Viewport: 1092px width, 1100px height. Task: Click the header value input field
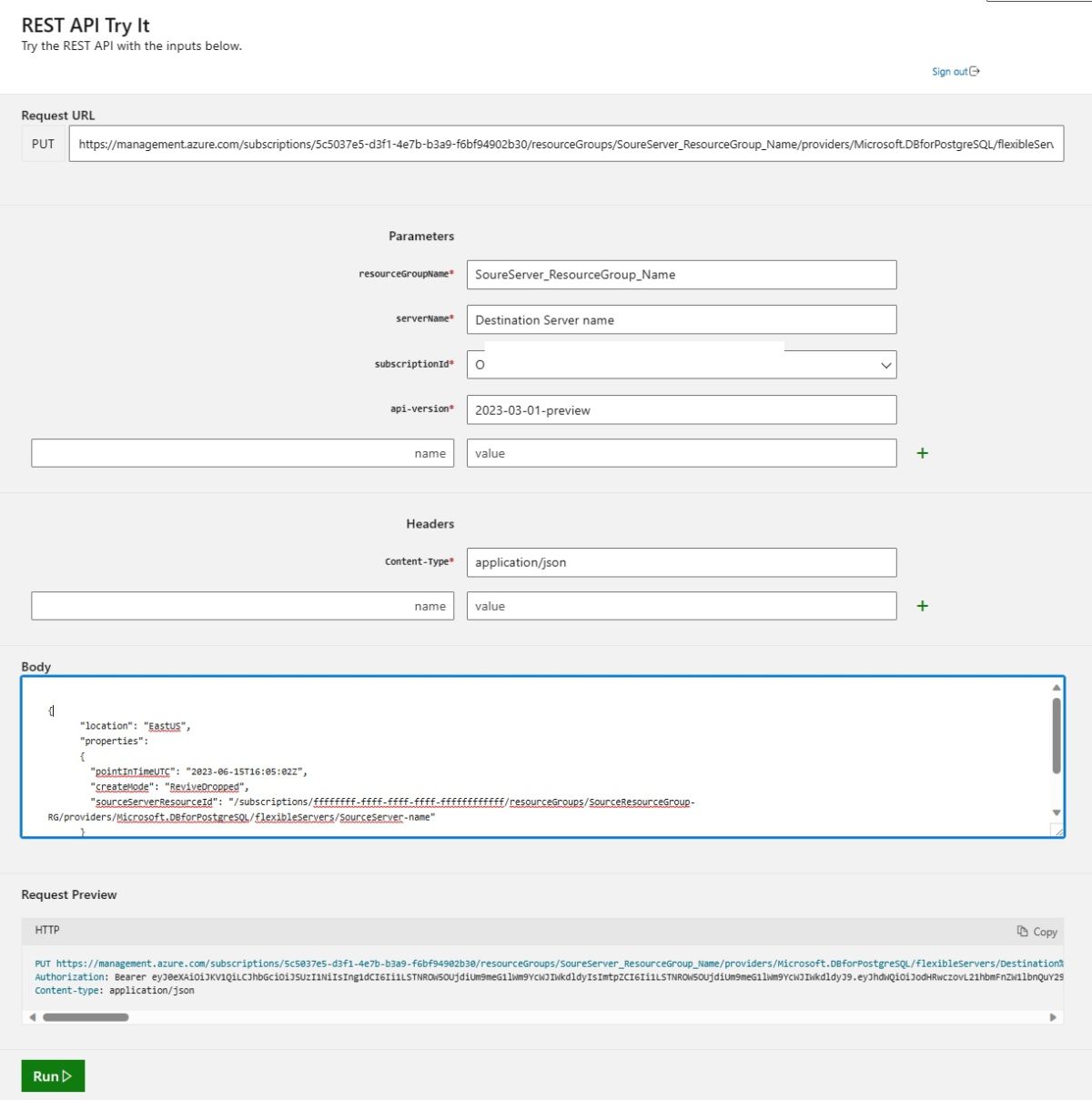point(682,606)
